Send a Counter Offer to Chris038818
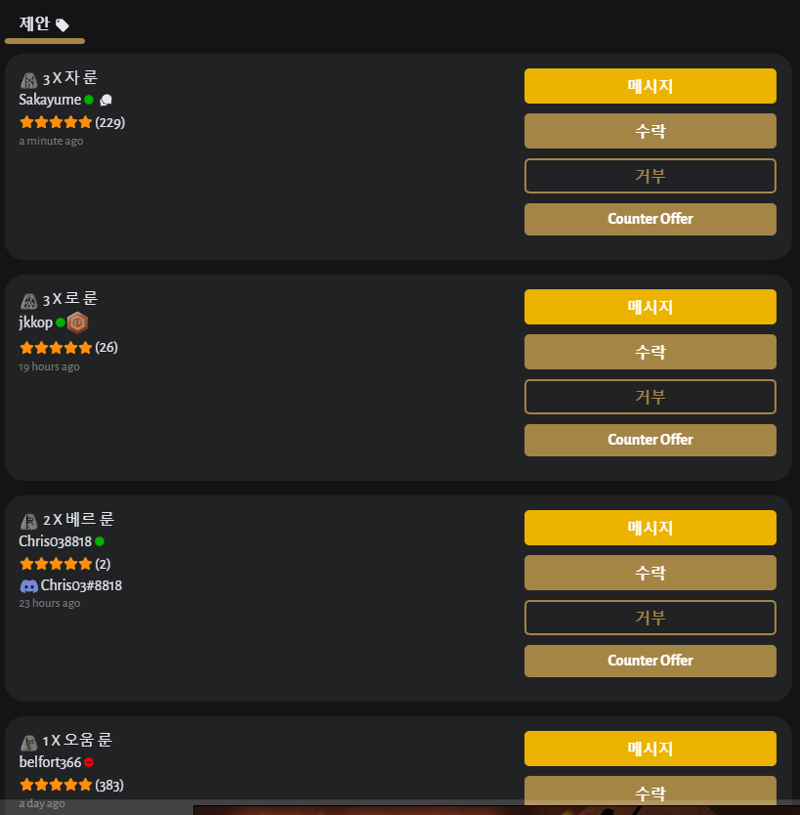Viewport: 800px width, 815px height. click(650, 661)
